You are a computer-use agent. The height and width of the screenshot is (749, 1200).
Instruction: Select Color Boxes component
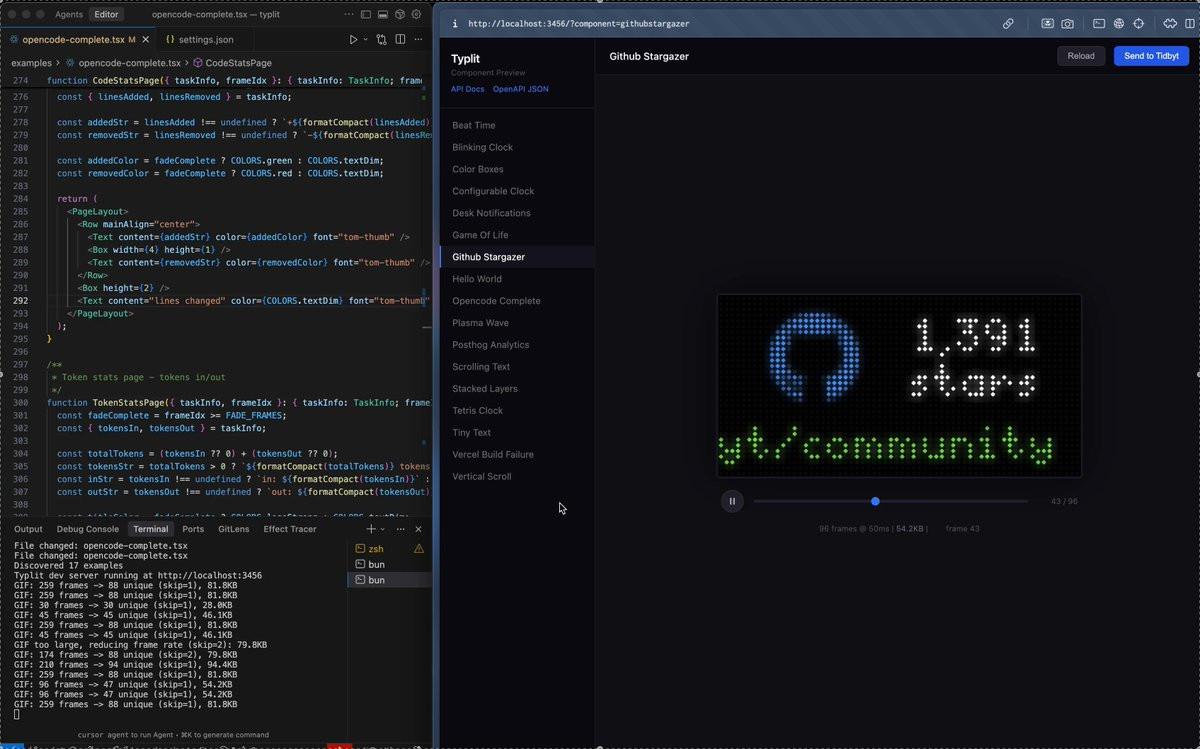518,169
